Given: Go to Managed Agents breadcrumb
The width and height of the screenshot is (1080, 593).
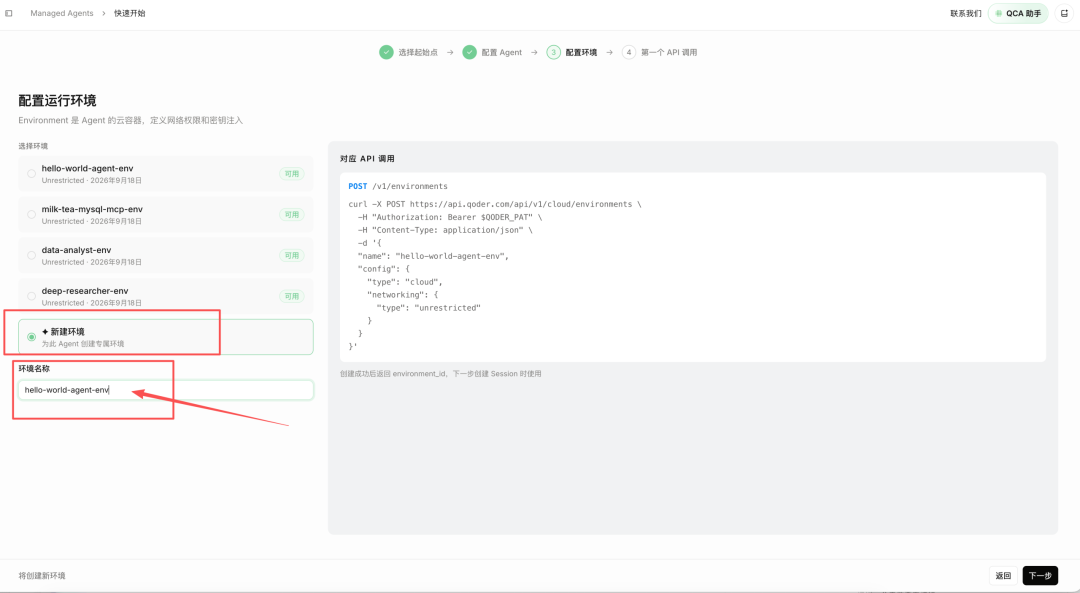Looking at the screenshot, I should (x=62, y=13).
